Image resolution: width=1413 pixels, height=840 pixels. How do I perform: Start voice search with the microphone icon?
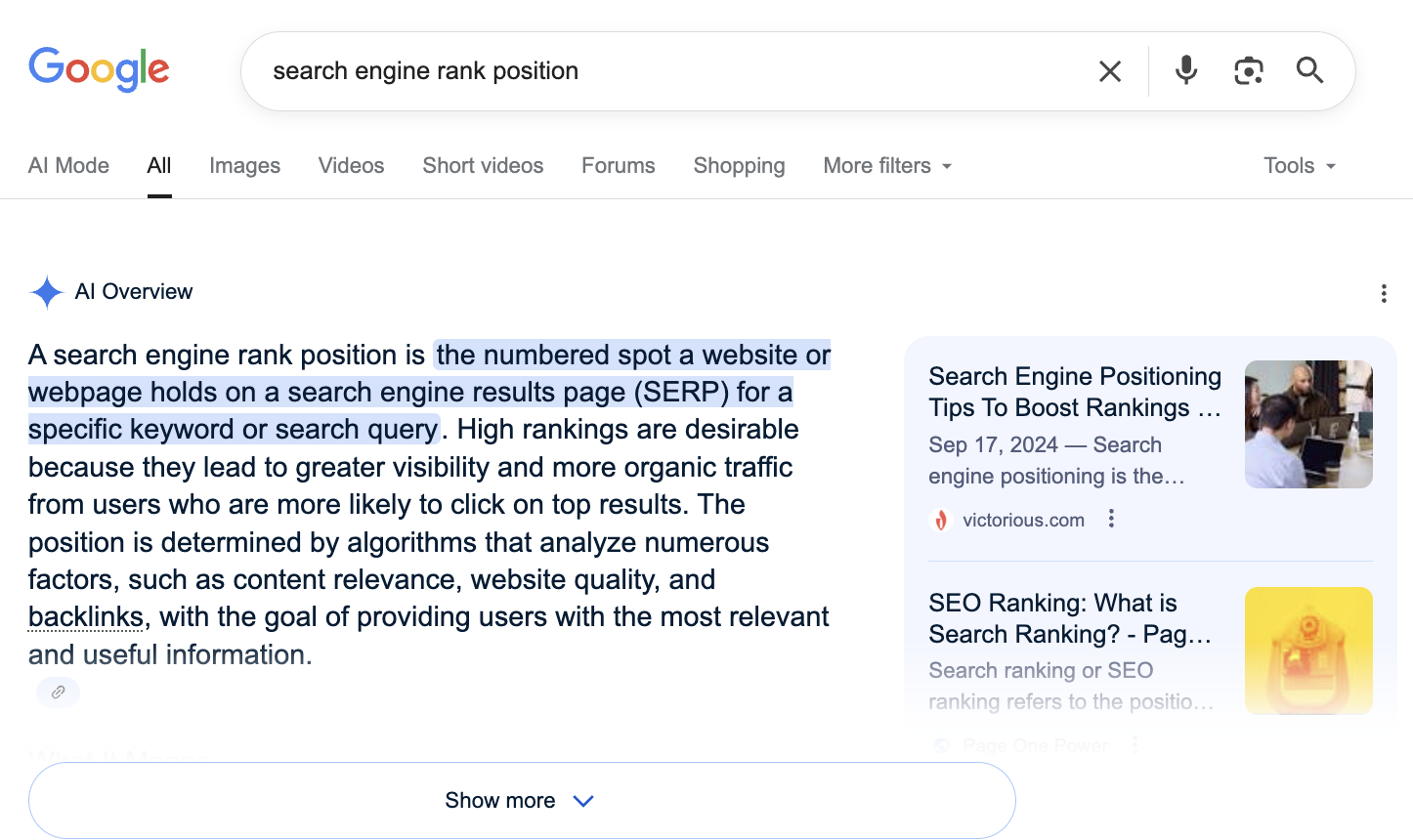coord(1185,70)
